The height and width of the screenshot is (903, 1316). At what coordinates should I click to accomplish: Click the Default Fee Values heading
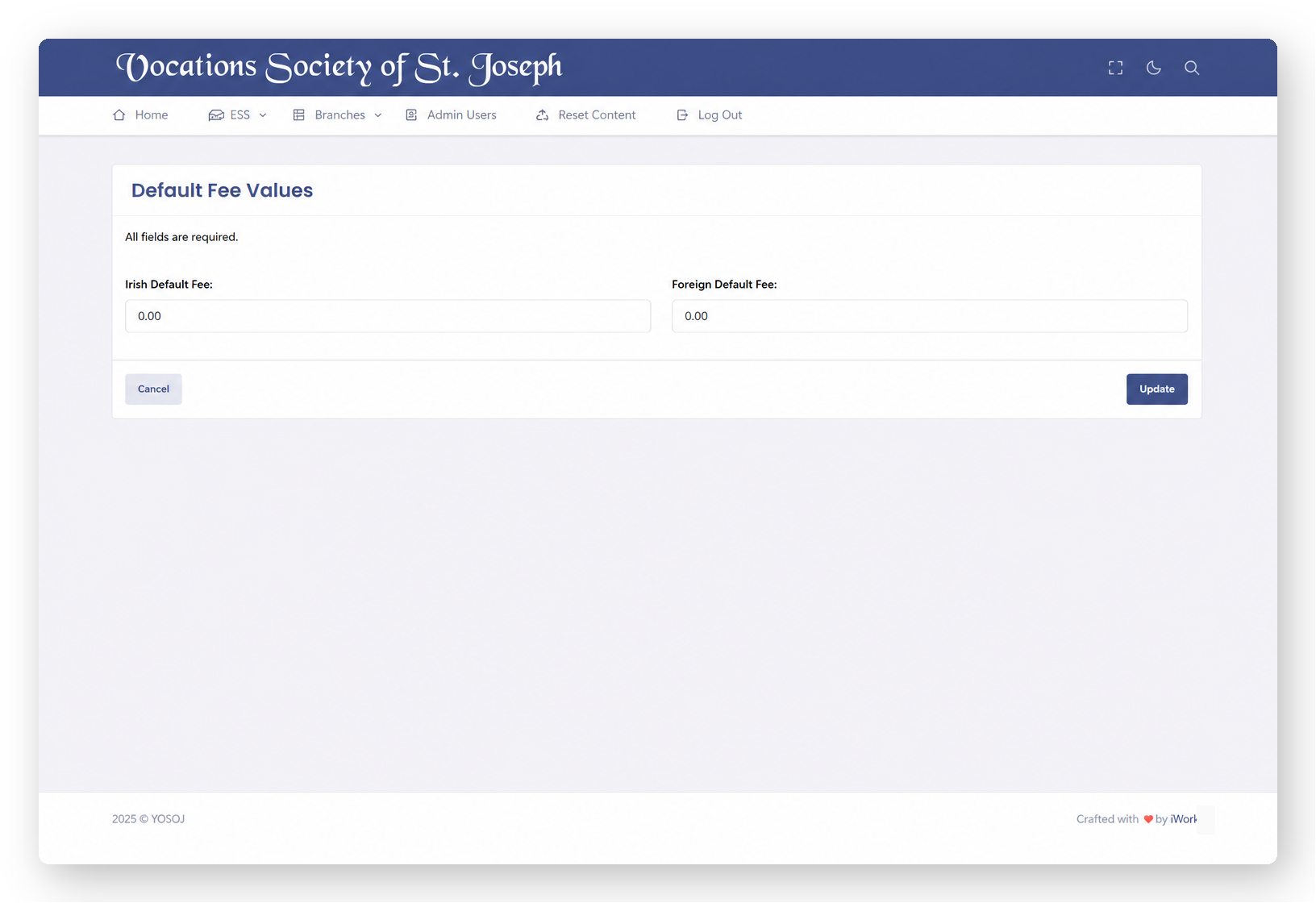tap(222, 190)
